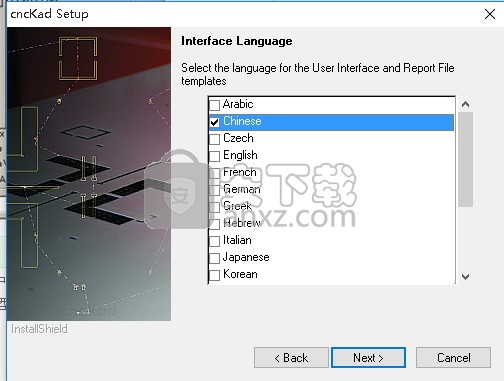The image size is (504, 381).
Task: Select the Japanese checkbox
Action: point(214,258)
